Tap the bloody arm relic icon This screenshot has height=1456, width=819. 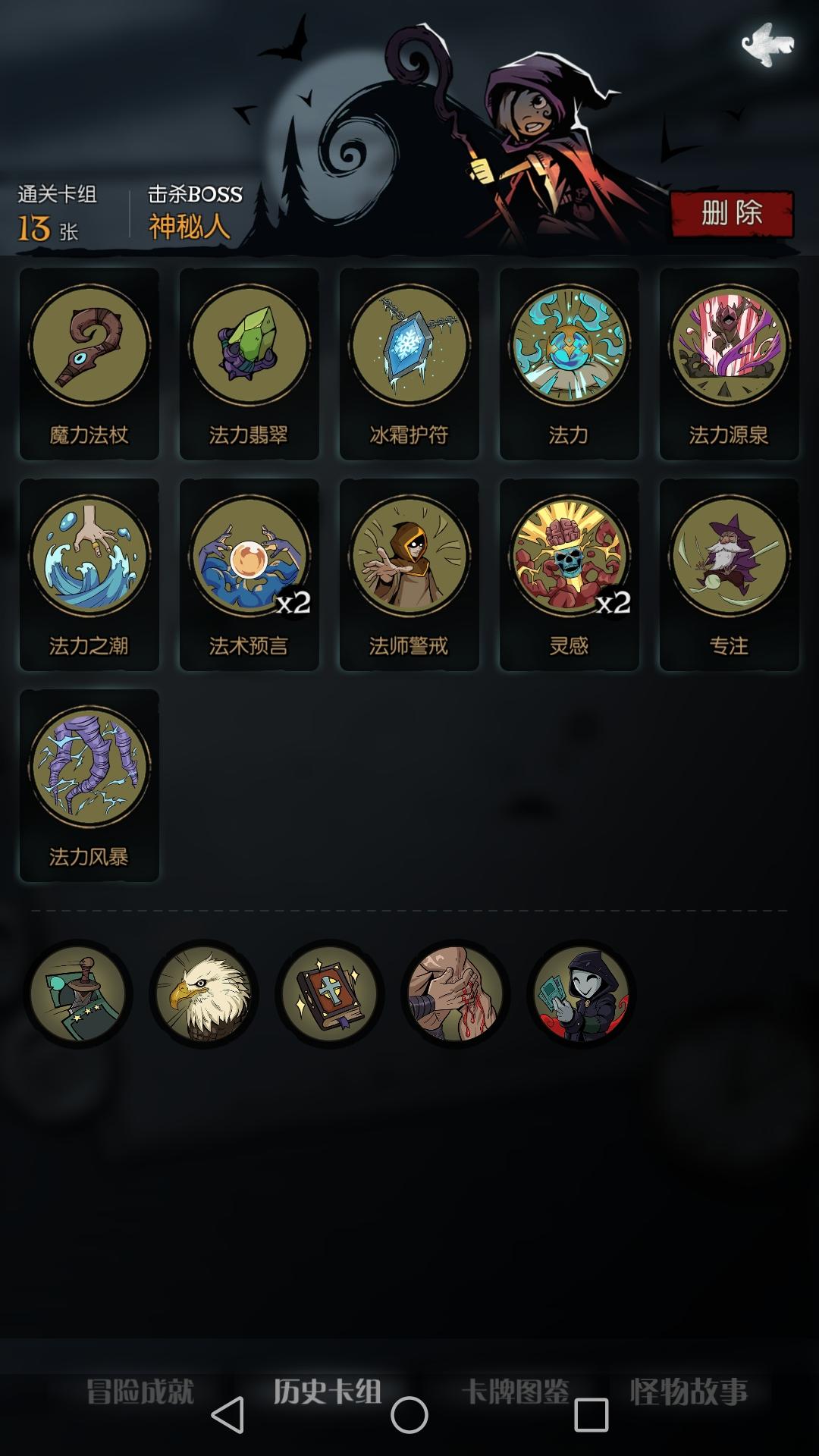click(455, 993)
